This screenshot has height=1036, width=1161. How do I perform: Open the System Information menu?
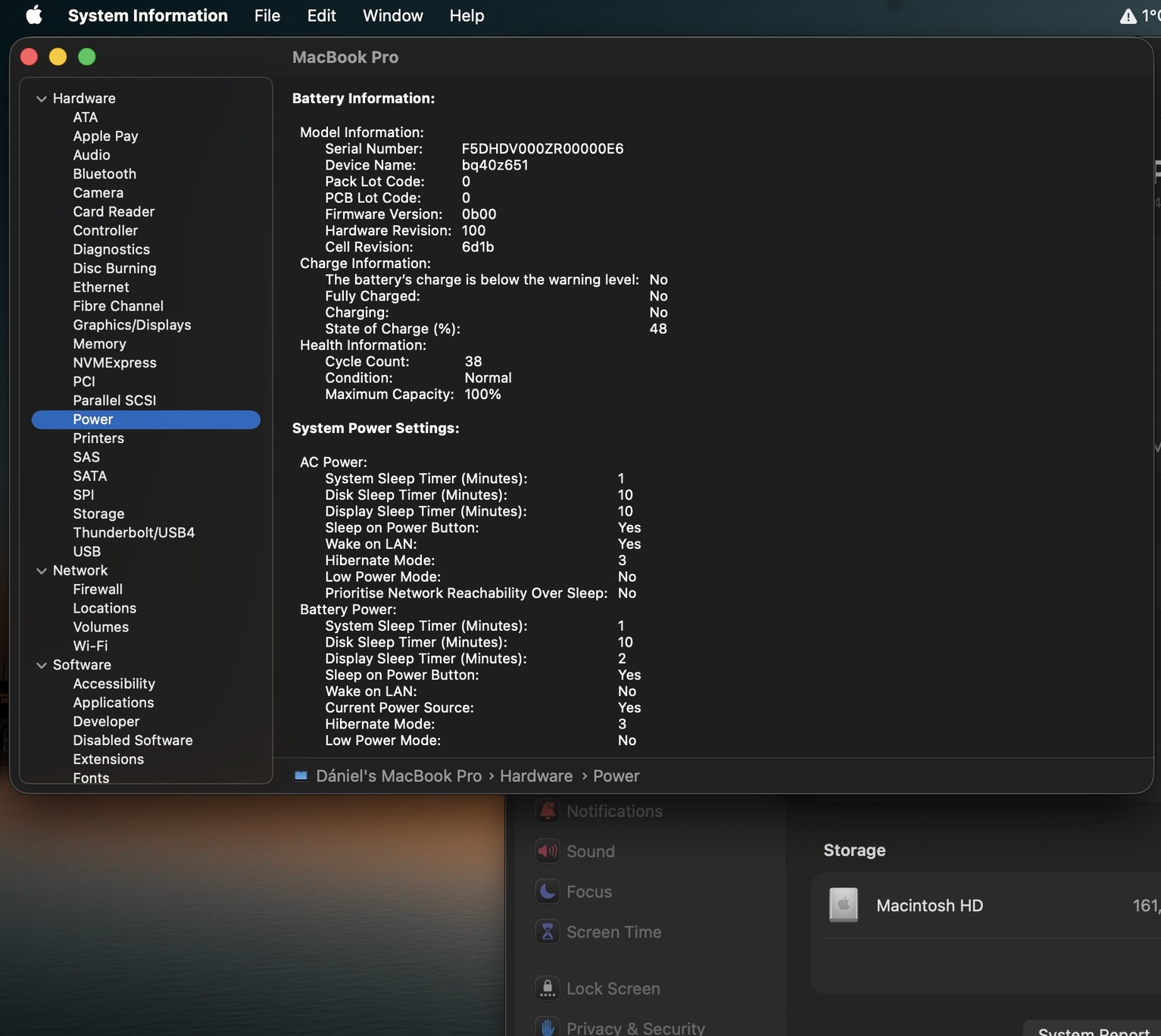tap(148, 15)
